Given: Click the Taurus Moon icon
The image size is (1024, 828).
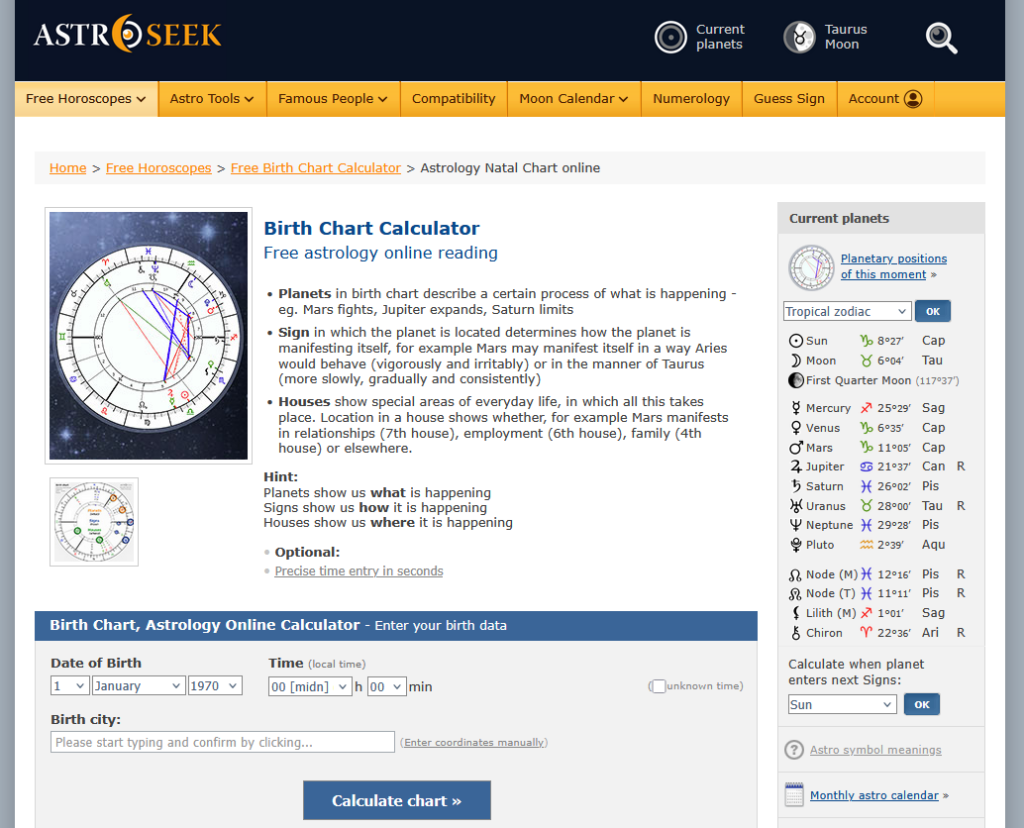Looking at the screenshot, I should click(799, 37).
